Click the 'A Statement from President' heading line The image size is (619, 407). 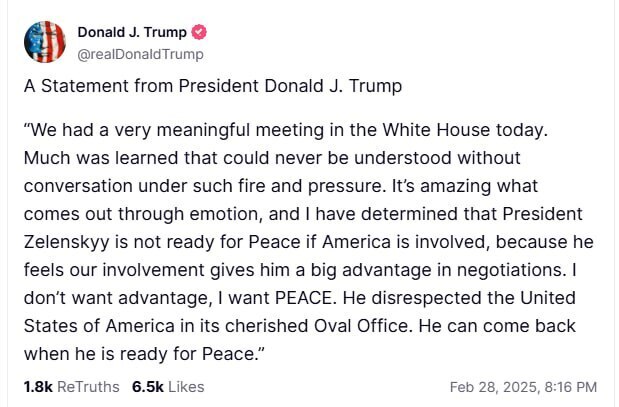(141, 86)
